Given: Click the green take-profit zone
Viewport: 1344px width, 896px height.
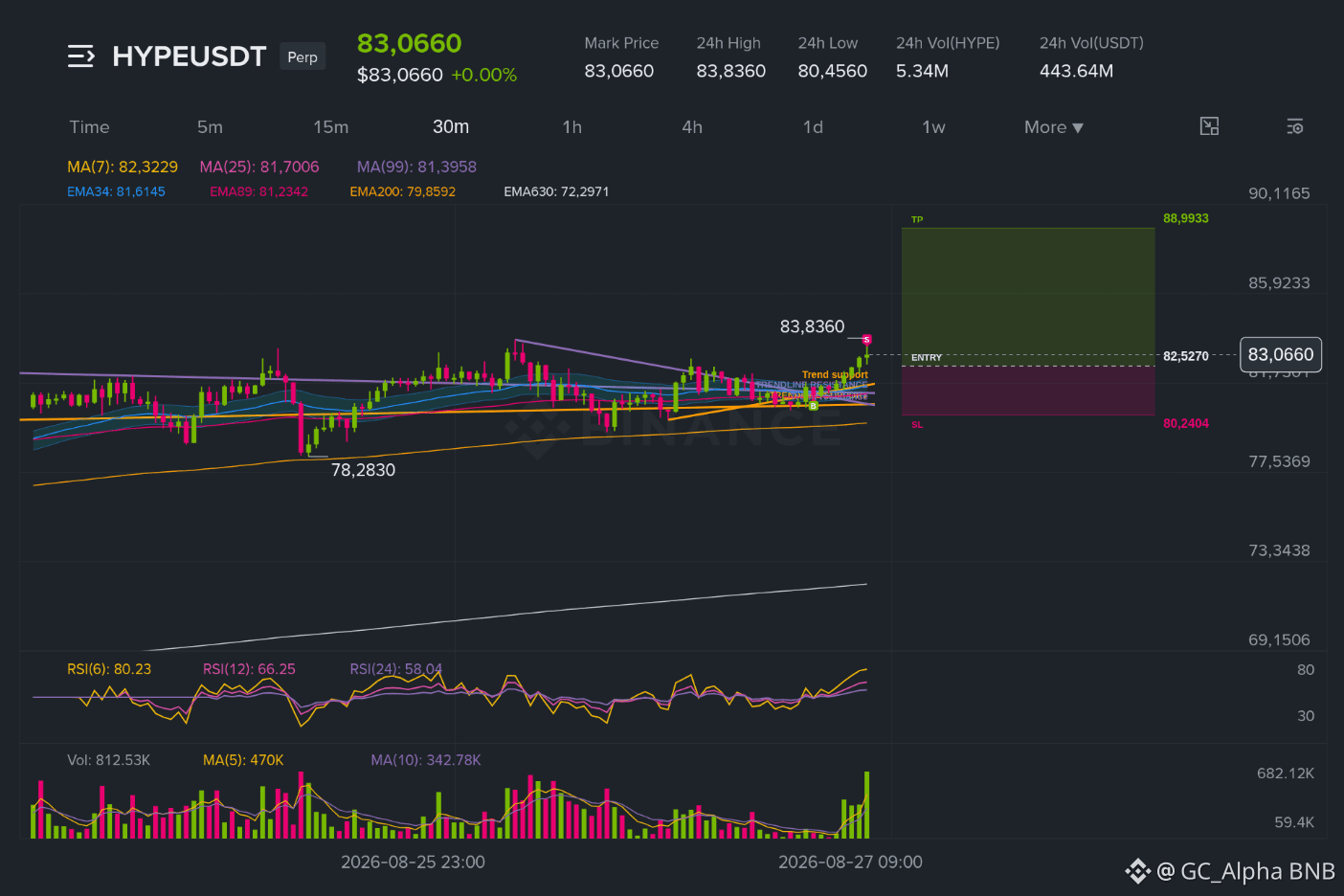Looking at the screenshot, I should 1028,297.
